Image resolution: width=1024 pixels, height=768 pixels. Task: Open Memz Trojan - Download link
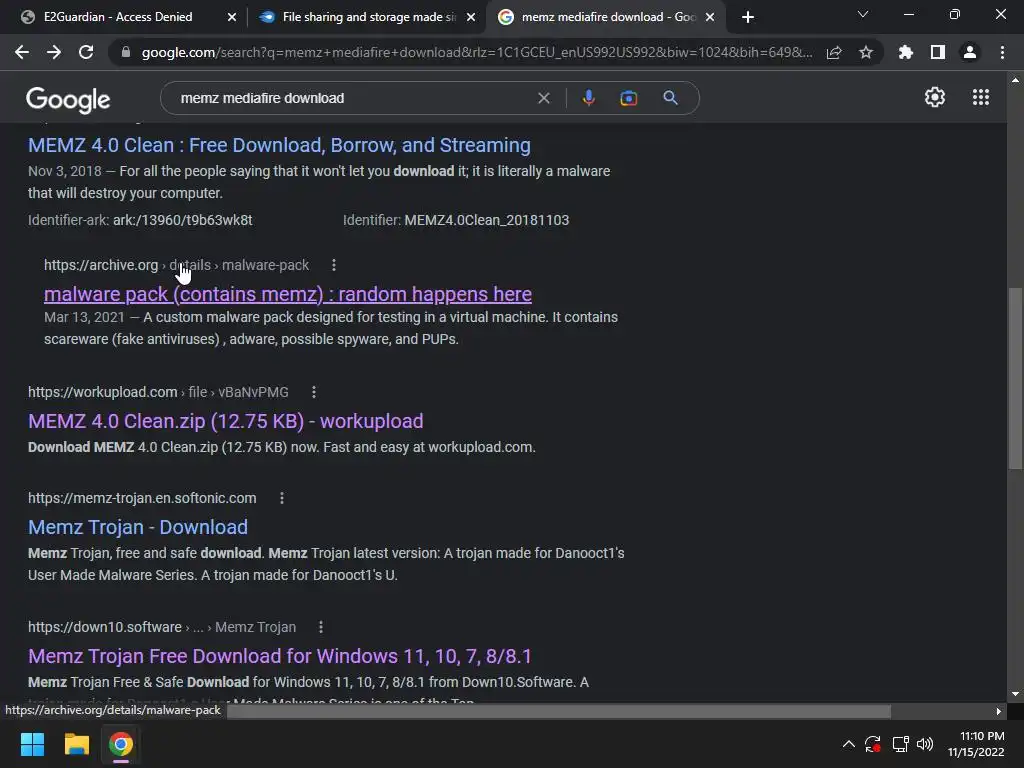coord(138,527)
